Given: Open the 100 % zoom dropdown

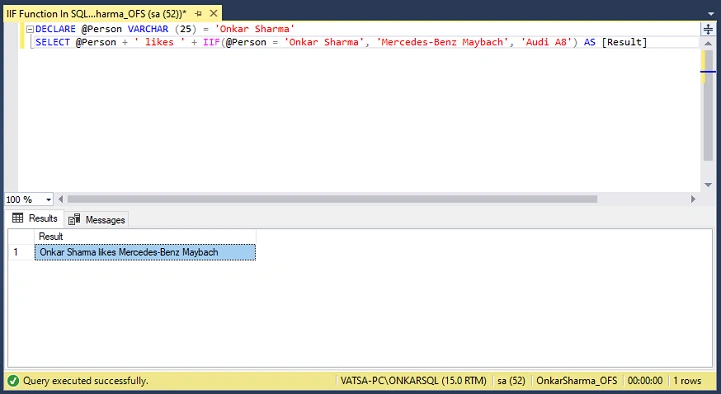Looking at the screenshot, I should tap(48, 200).
